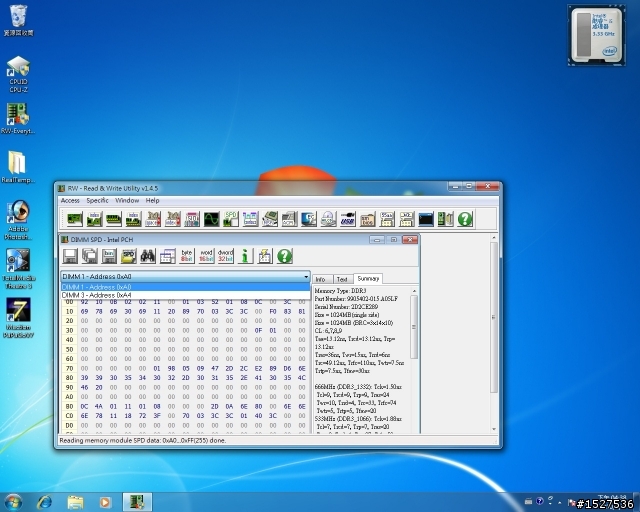Open the SMBIOS tool icon

[x=367, y=219]
